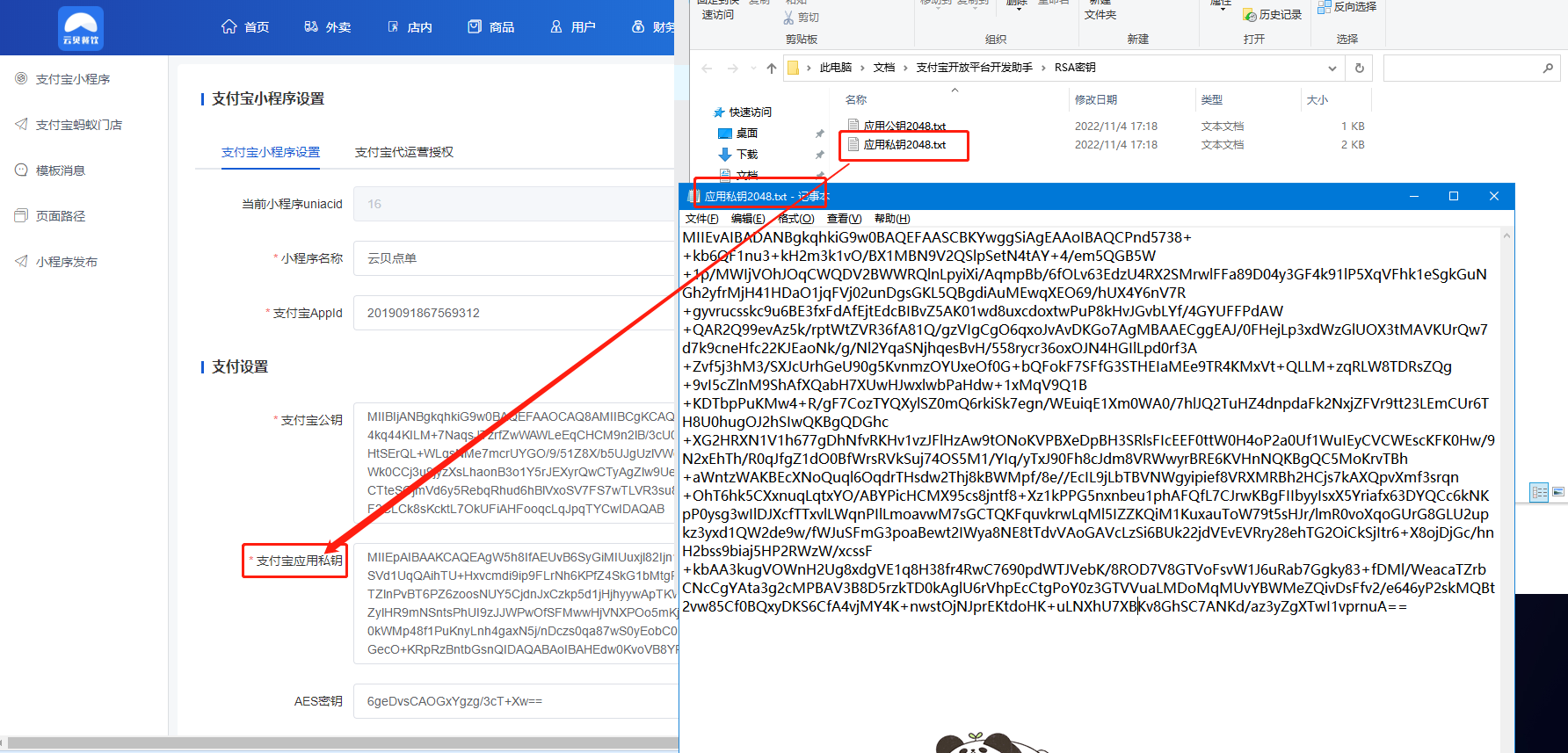
Task: Sort files by 大小 column
Action: click(x=1318, y=100)
